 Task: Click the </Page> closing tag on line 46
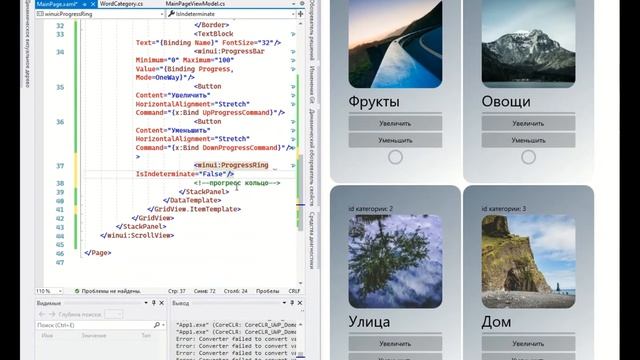click(98, 253)
